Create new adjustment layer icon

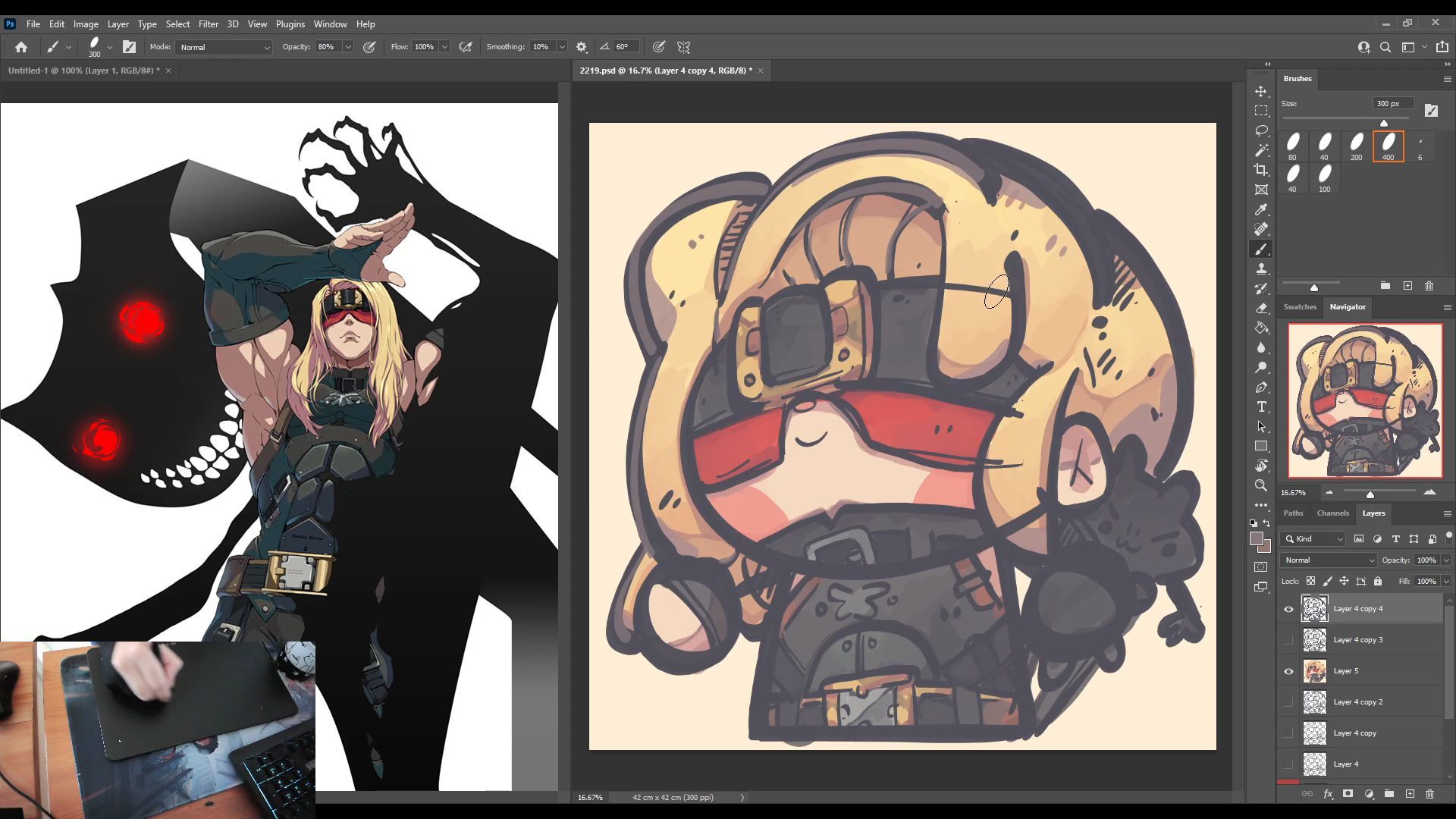click(1369, 794)
